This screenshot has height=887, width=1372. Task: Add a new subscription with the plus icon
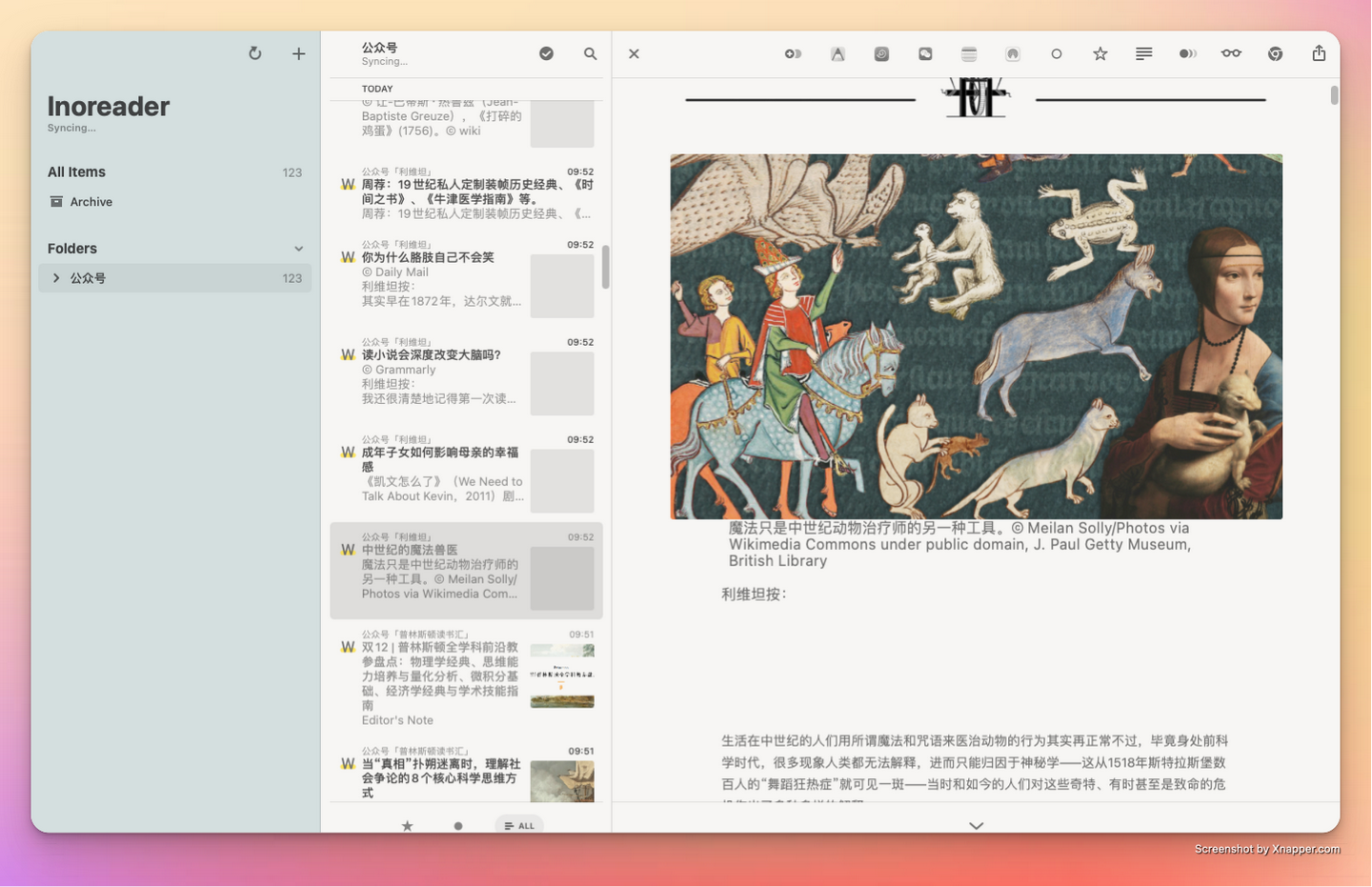click(298, 53)
